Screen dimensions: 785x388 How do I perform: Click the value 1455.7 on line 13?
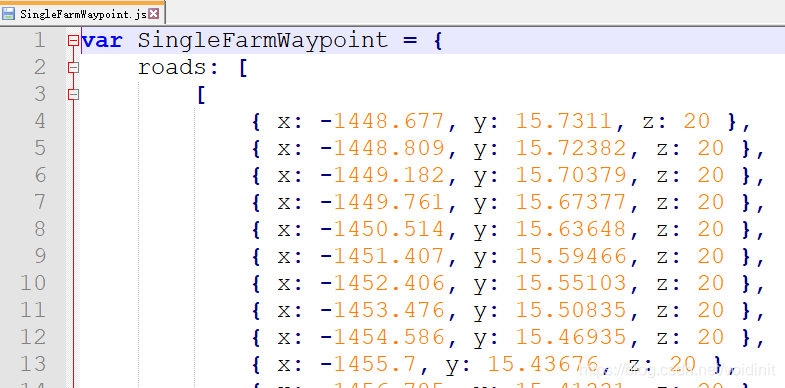pyautogui.click(x=375, y=365)
